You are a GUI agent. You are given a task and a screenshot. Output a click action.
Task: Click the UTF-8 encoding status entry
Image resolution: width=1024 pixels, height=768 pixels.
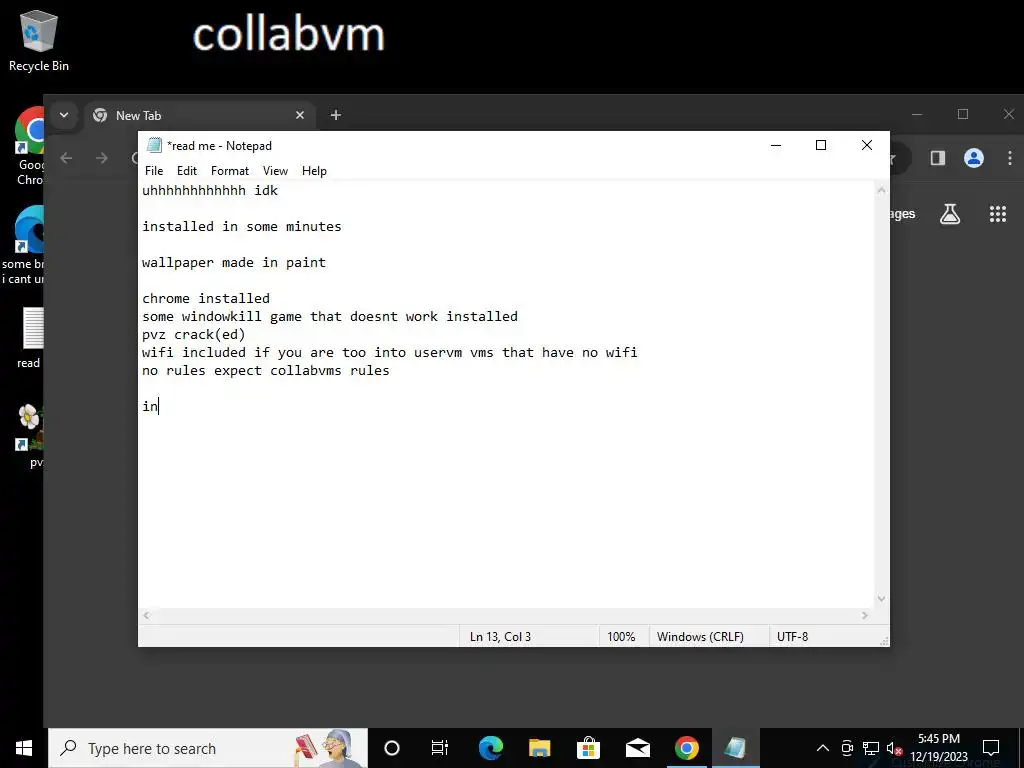[x=792, y=637]
